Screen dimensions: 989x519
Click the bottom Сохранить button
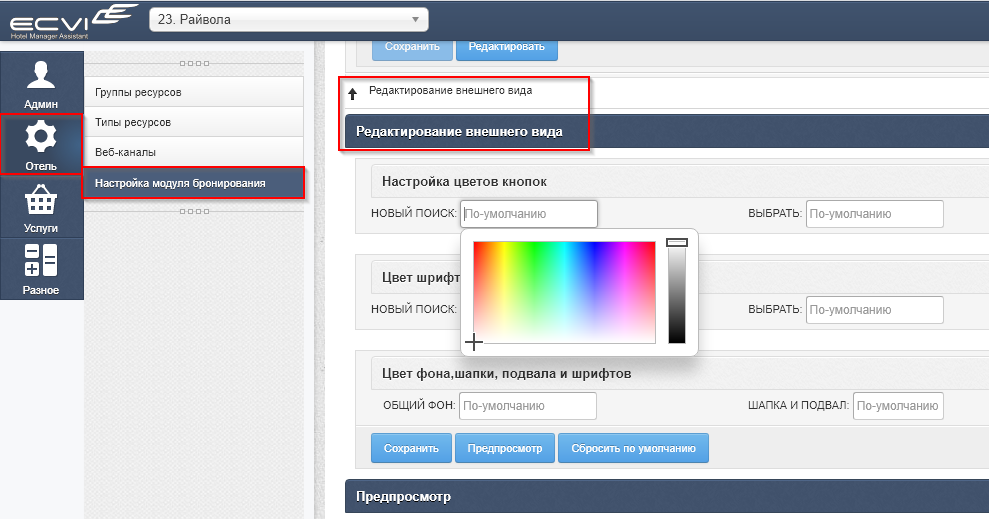coord(411,448)
